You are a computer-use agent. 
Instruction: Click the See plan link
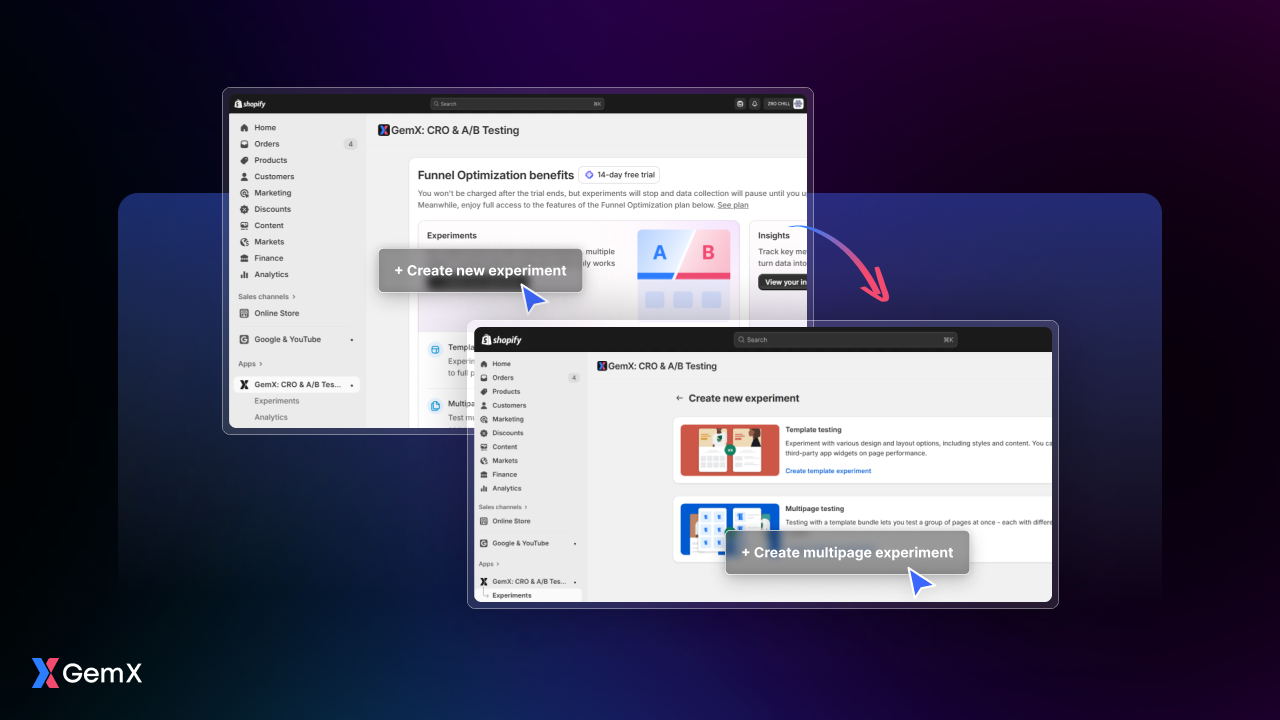[x=732, y=205]
